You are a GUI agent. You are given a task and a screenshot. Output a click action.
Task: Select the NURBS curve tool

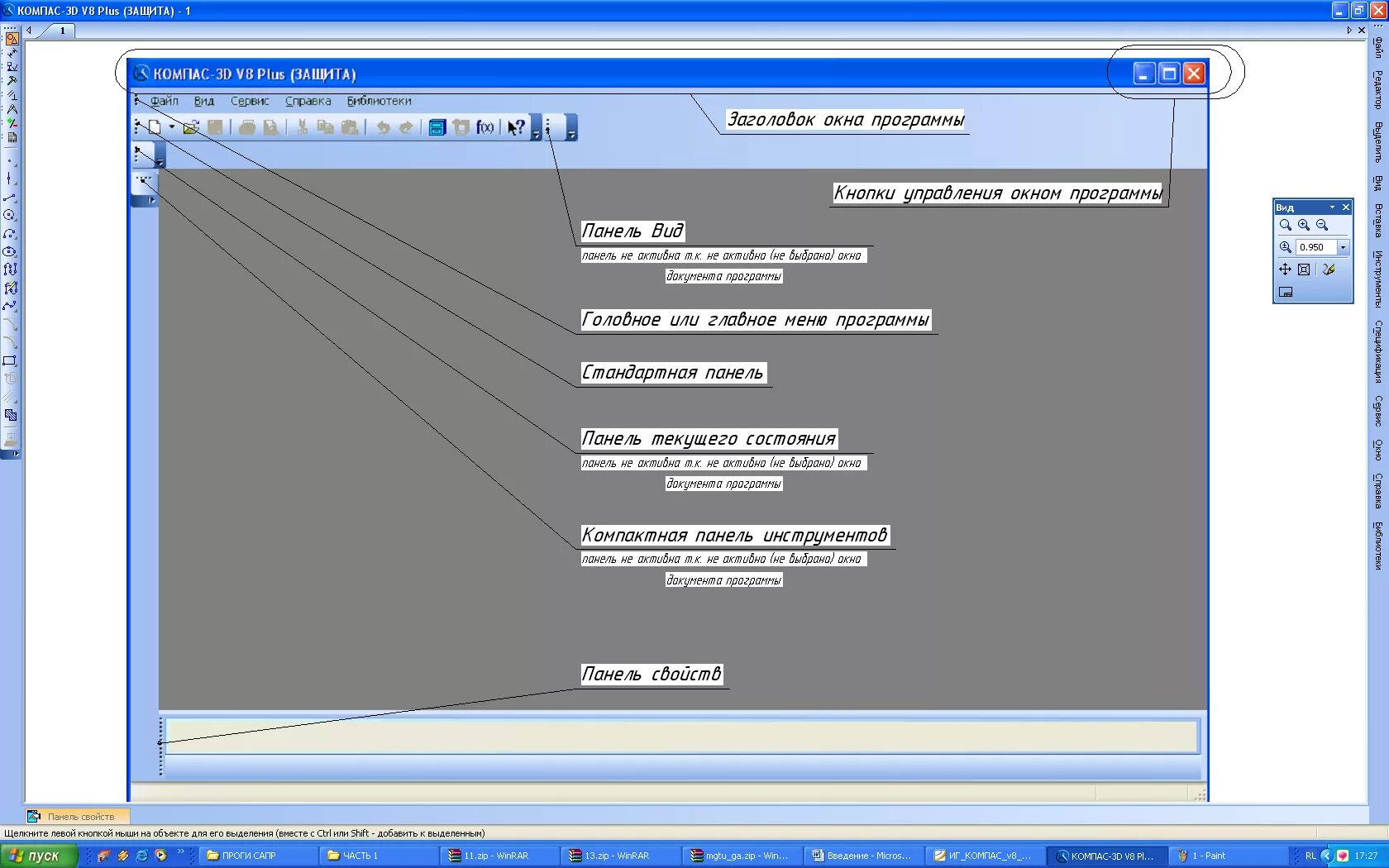pyautogui.click(x=10, y=288)
